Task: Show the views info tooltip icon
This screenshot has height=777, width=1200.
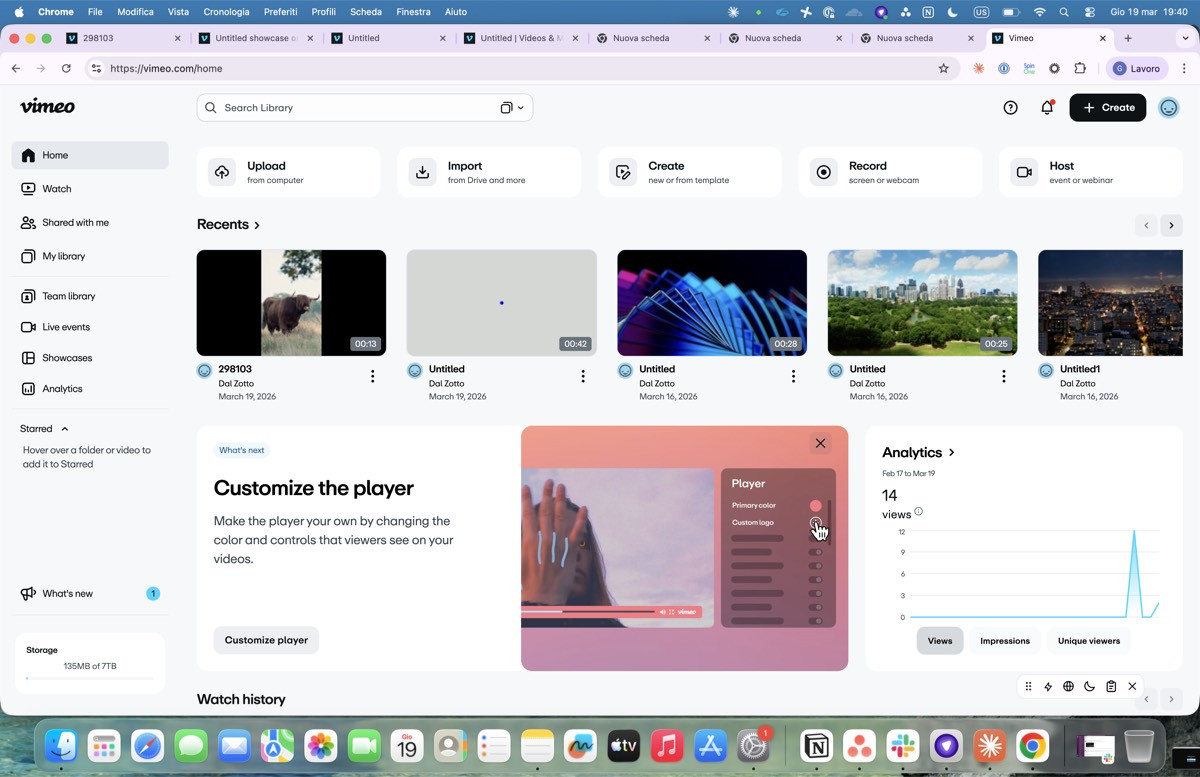Action: pyautogui.click(x=919, y=512)
